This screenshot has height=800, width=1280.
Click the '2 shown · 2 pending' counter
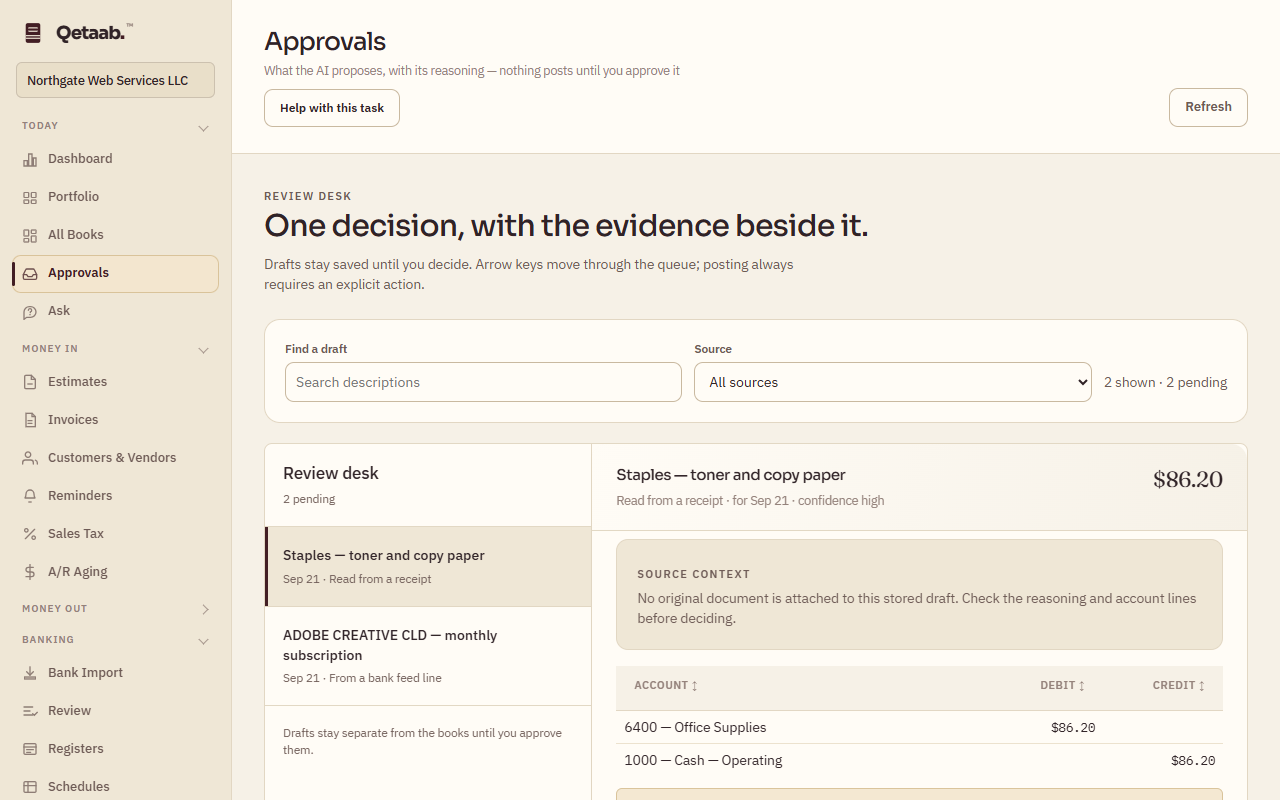coord(1165,382)
